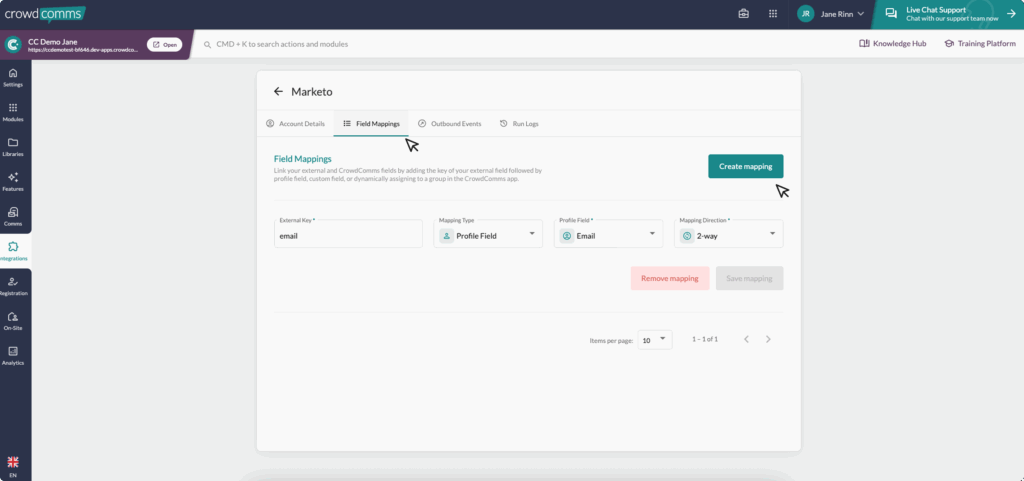Viewport: 1024px width, 481px height.
Task: Go to Libraries in sidebar
Action: [13, 147]
